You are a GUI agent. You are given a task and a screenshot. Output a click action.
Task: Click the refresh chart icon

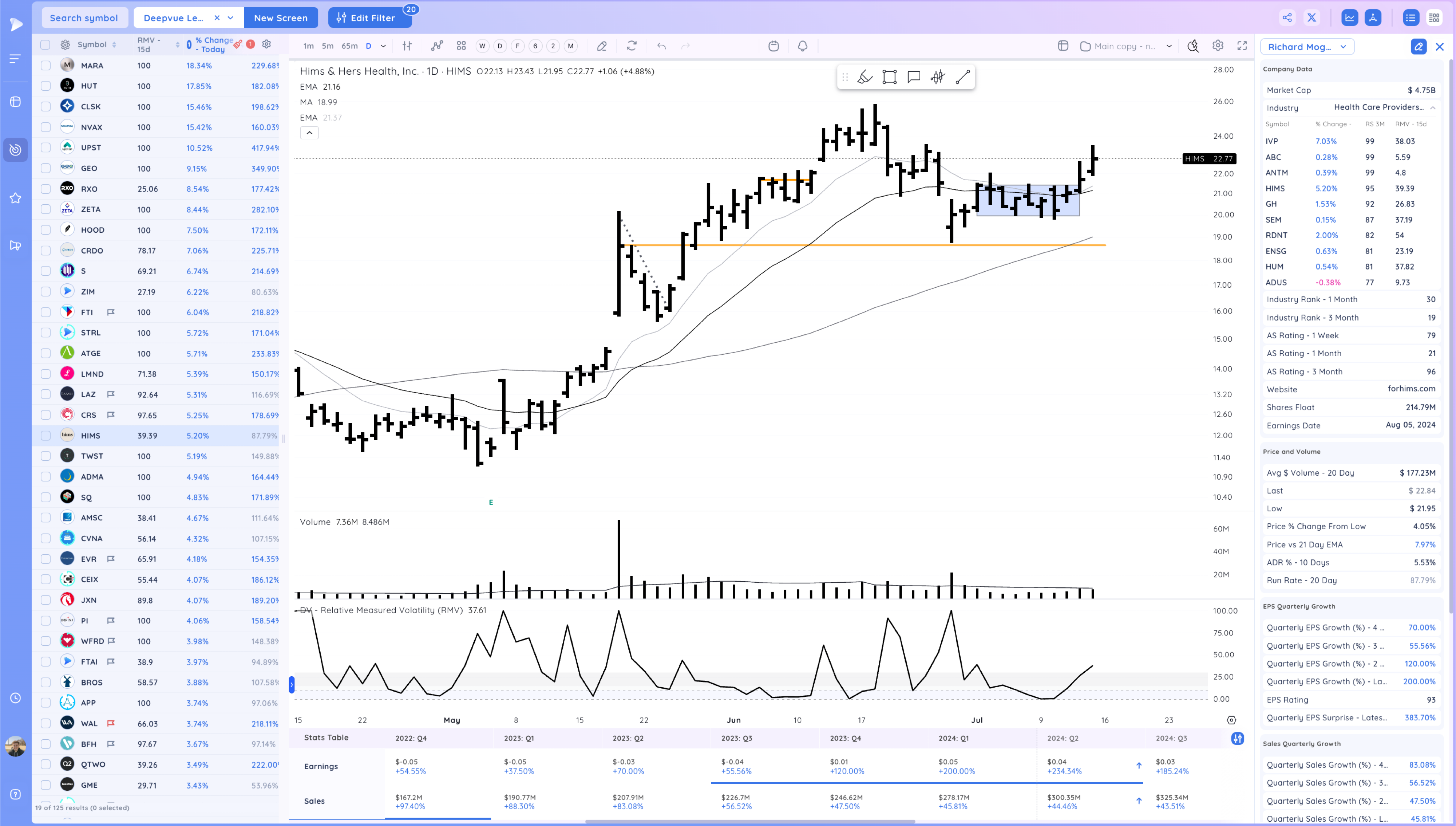tap(631, 46)
